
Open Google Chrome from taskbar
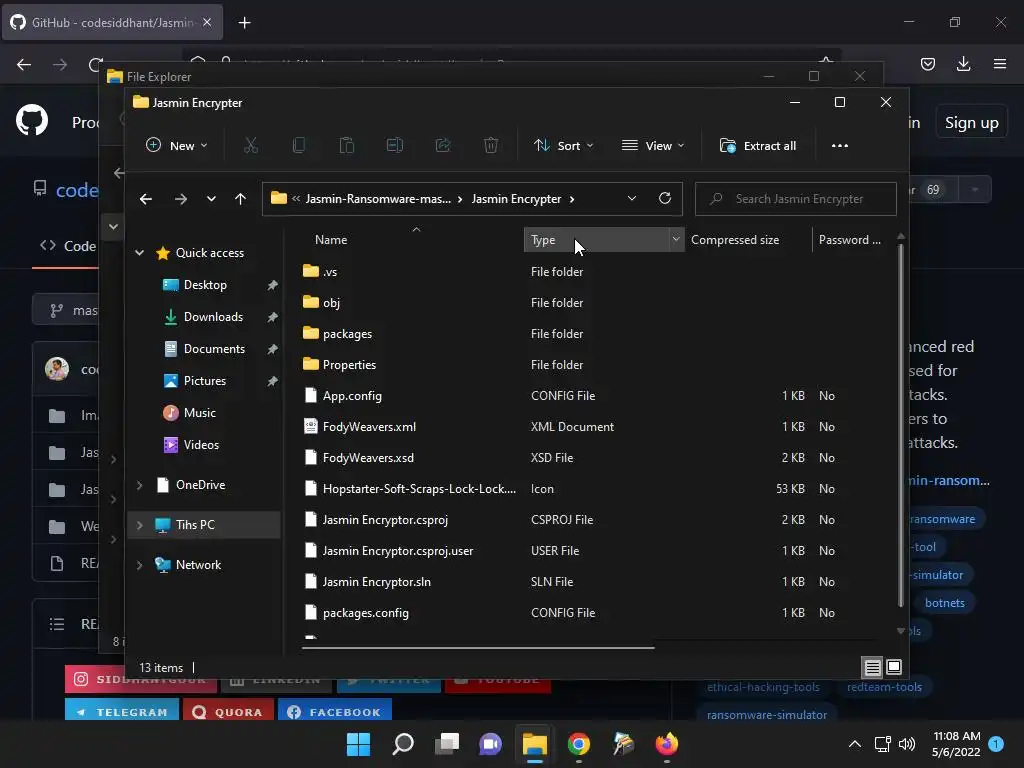(x=579, y=744)
